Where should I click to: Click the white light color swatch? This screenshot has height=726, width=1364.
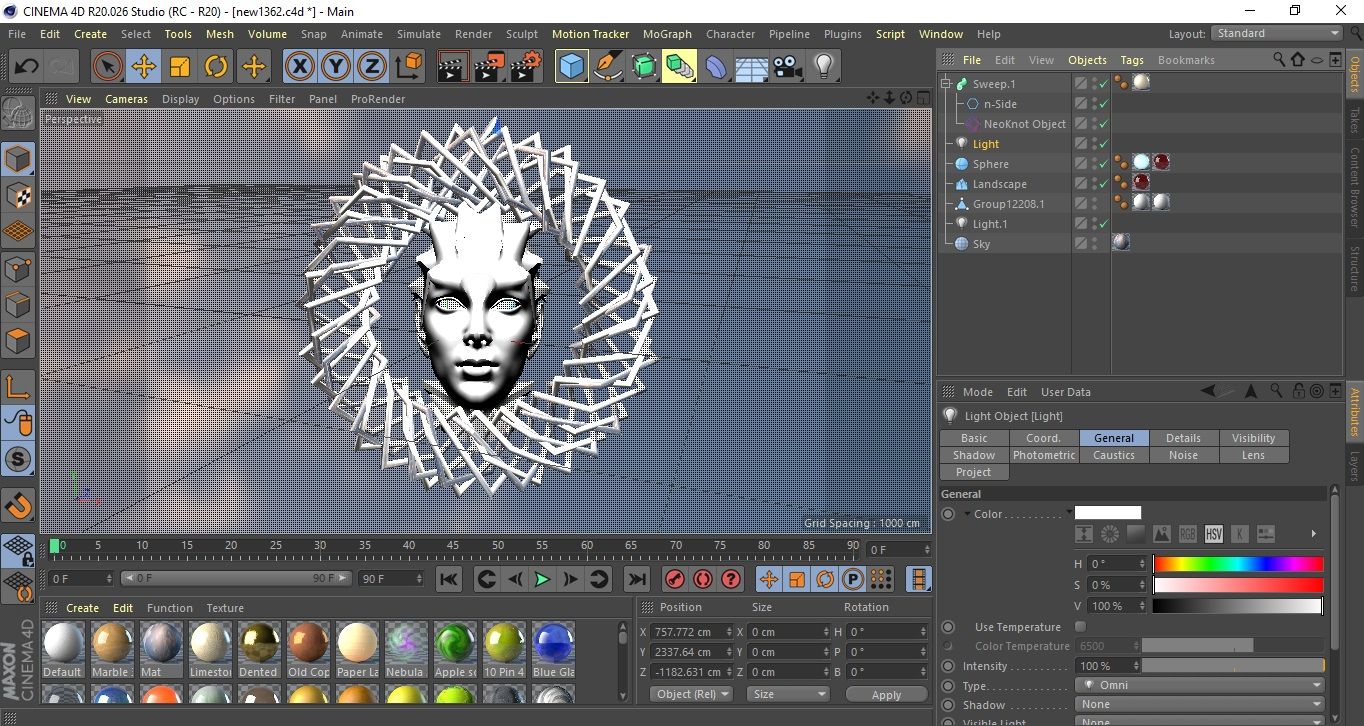coord(1108,513)
